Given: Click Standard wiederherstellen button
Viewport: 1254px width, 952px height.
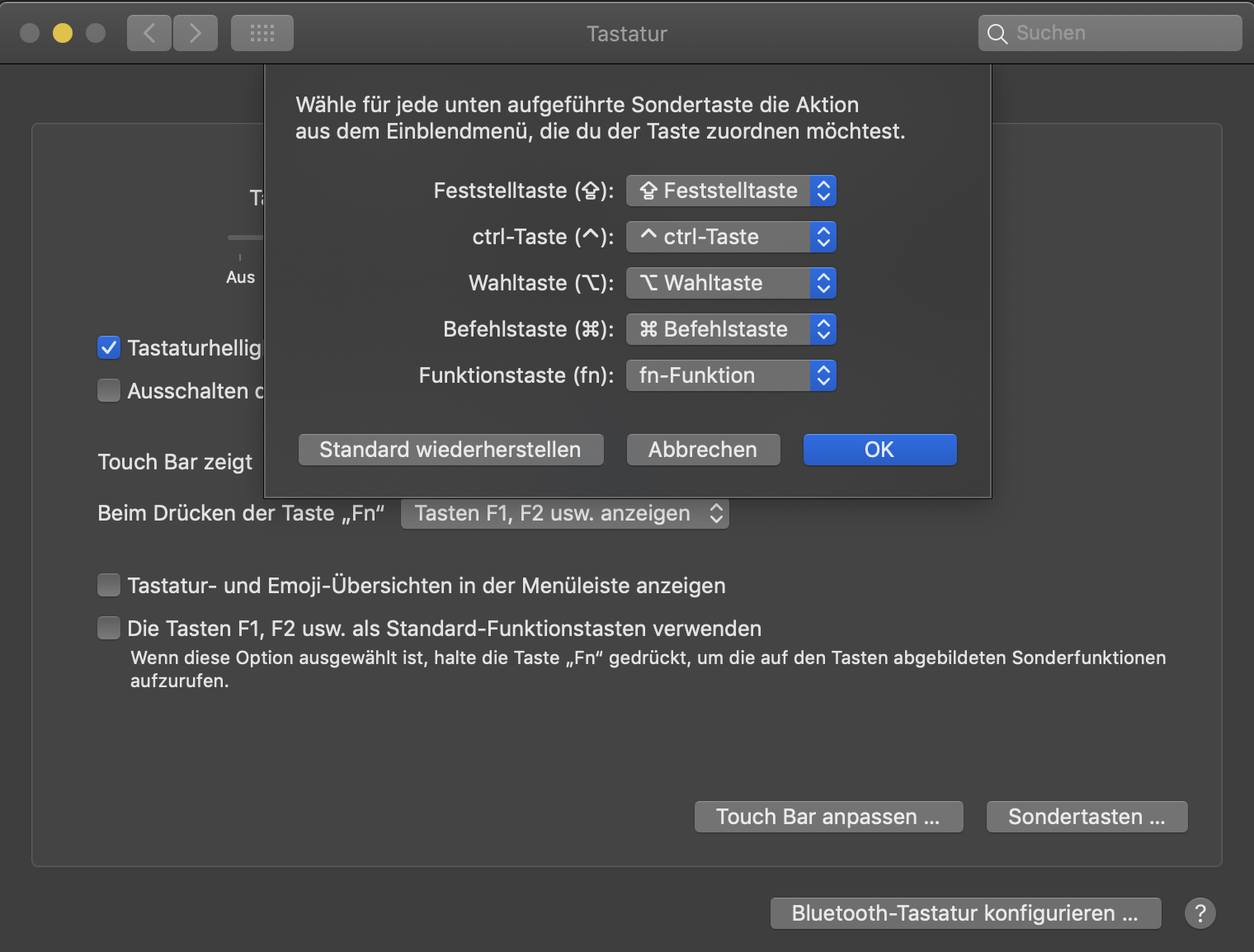Looking at the screenshot, I should (x=450, y=450).
